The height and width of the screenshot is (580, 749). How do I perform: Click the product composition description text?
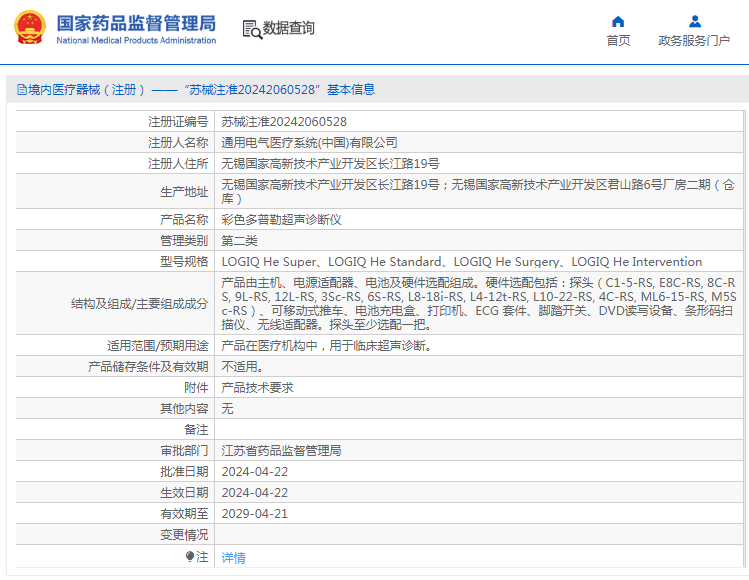point(479,303)
